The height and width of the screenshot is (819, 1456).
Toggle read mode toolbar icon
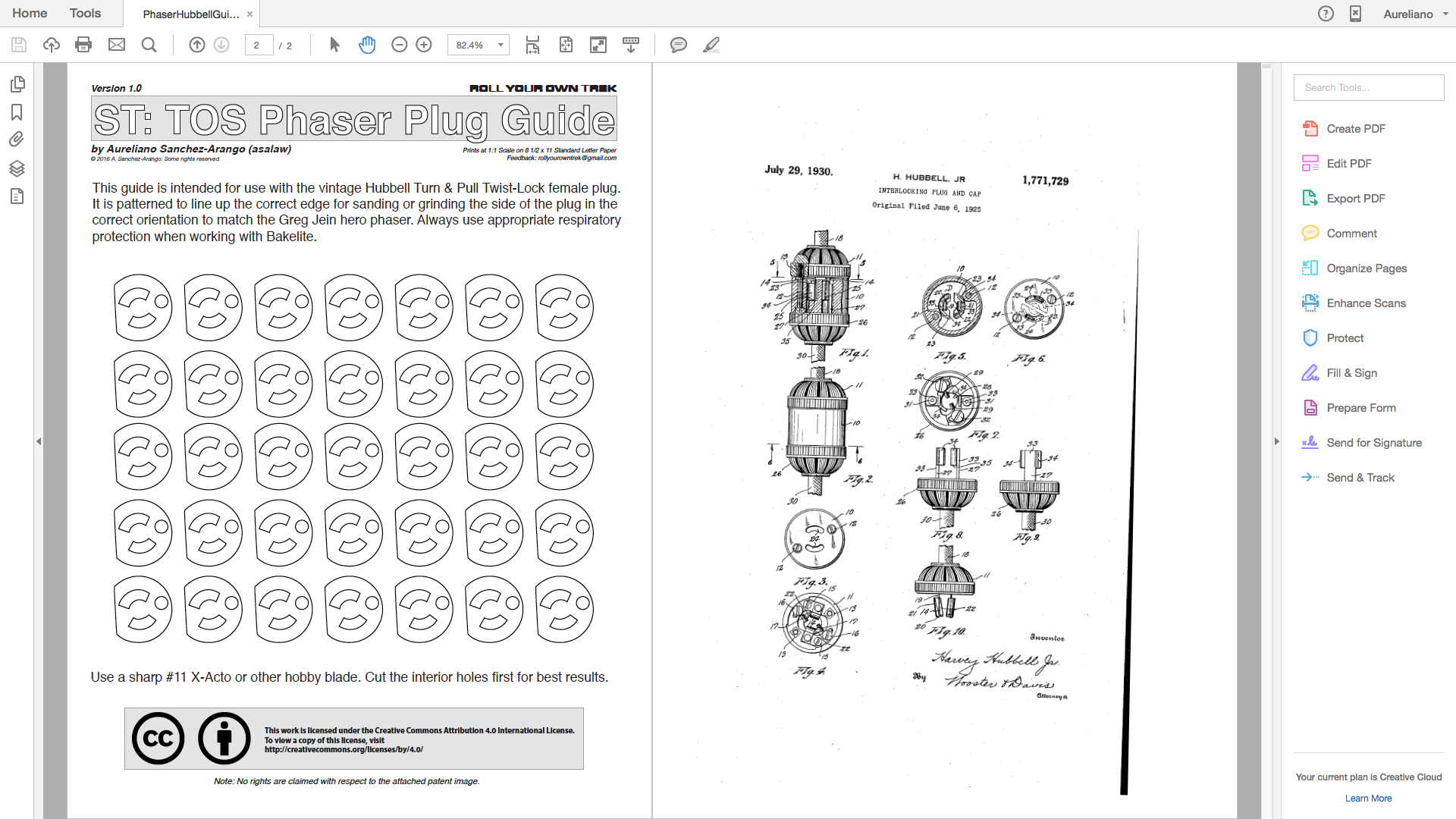click(630, 45)
